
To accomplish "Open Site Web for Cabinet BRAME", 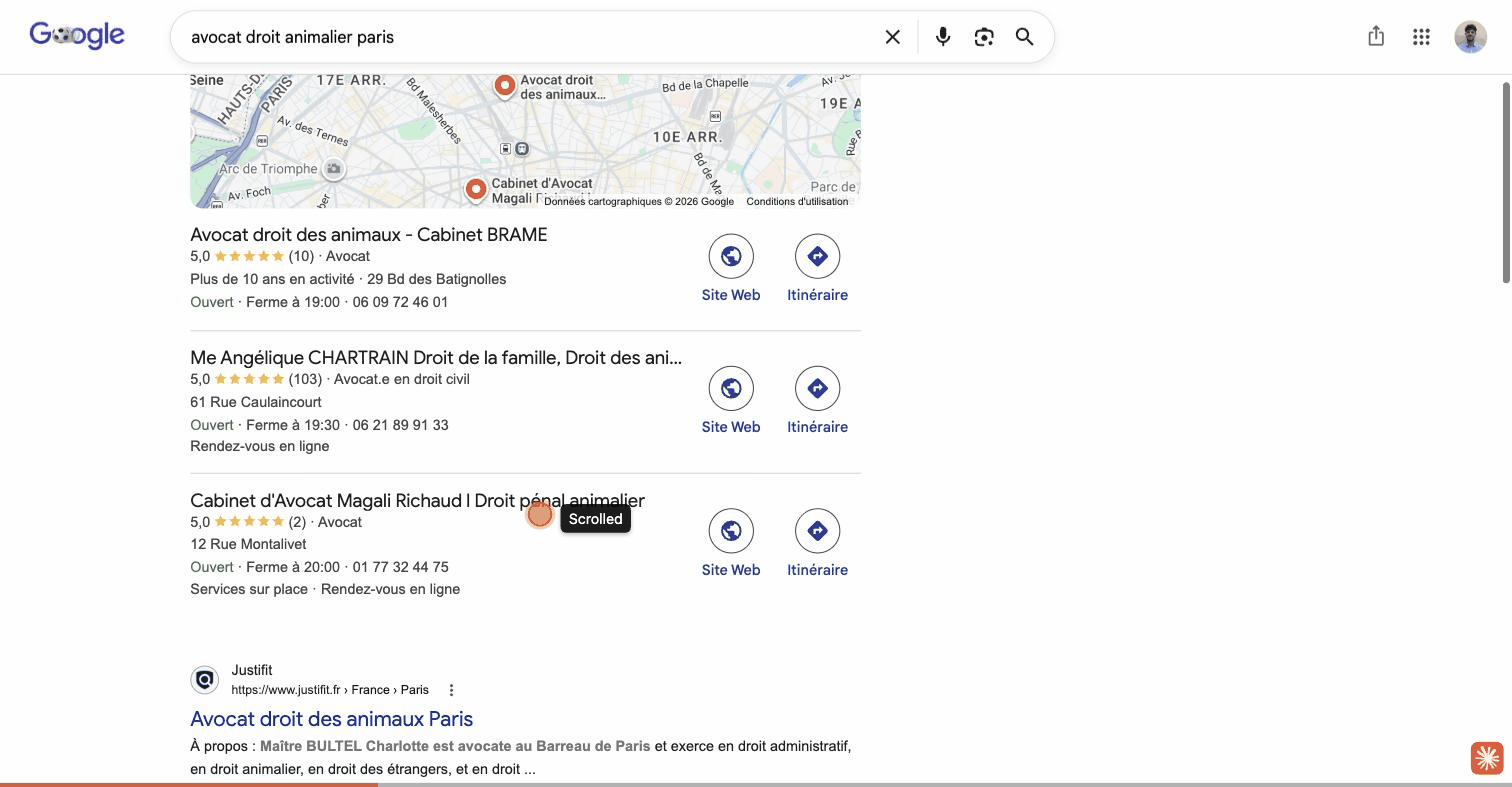I will (731, 269).
